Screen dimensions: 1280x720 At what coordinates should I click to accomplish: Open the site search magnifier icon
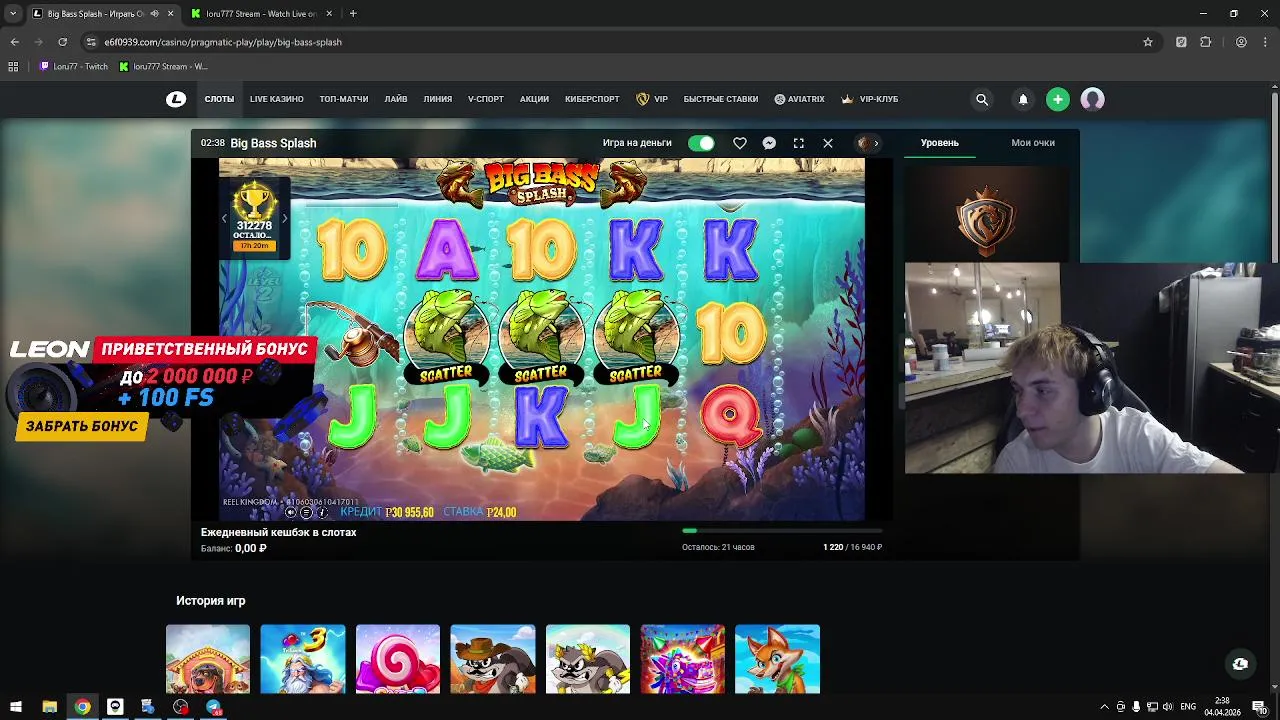point(982,99)
